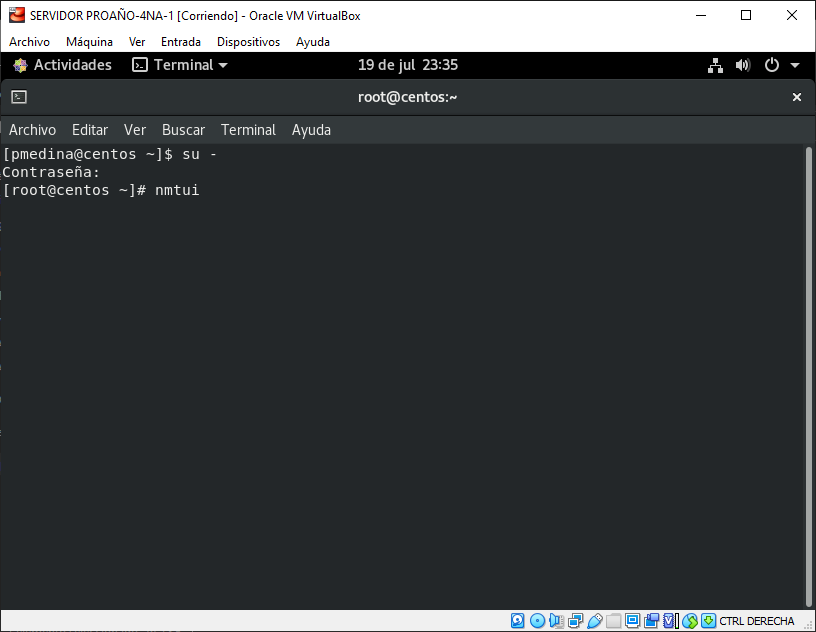The image size is (816, 632).
Task: Open the Terminal app menu dropdown
Action: click(x=180, y=65)
